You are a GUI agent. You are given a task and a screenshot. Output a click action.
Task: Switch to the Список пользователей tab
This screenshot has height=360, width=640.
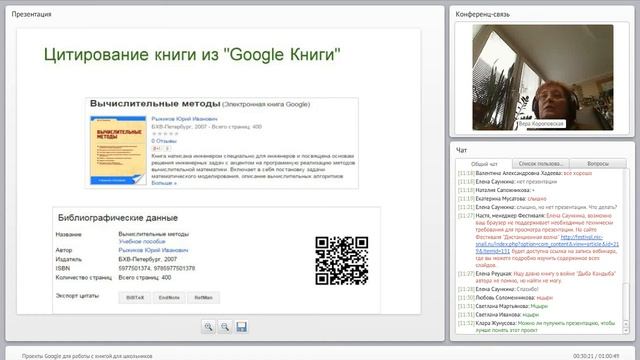coord(540,164)
